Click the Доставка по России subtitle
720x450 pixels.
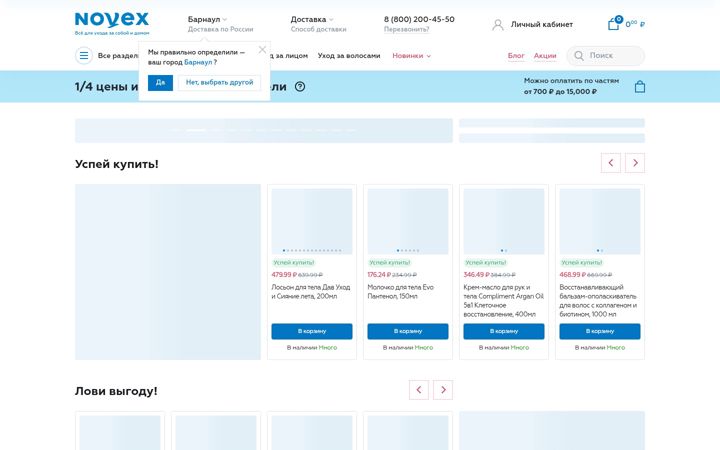[x=220, y=29]
